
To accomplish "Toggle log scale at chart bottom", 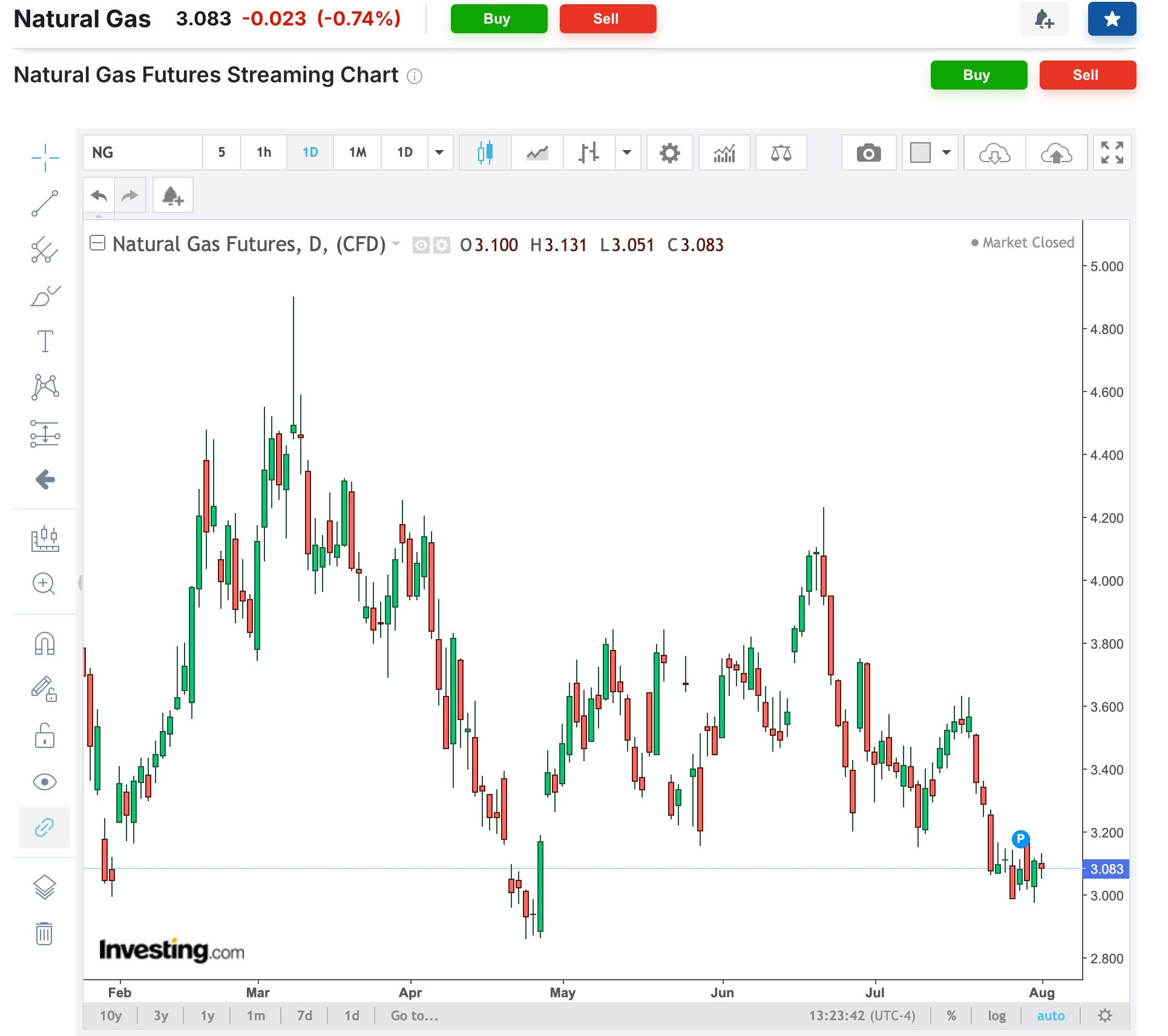I will tap(996, 1015).
